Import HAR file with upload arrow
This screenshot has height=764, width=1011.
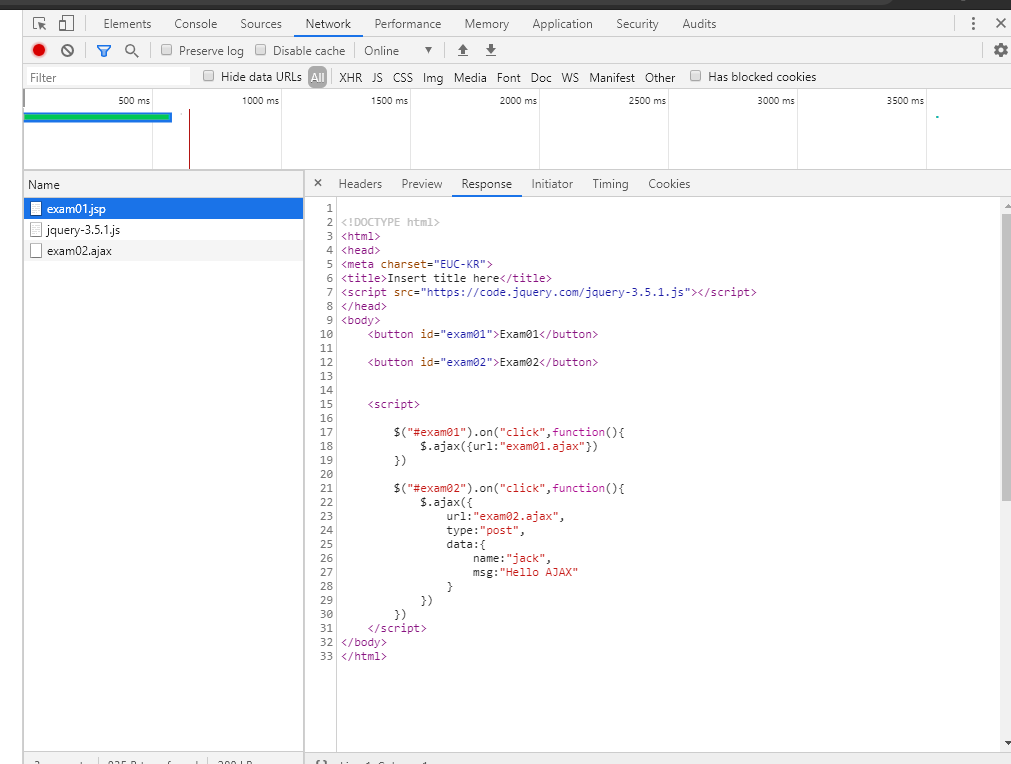[x=463, y=50]
